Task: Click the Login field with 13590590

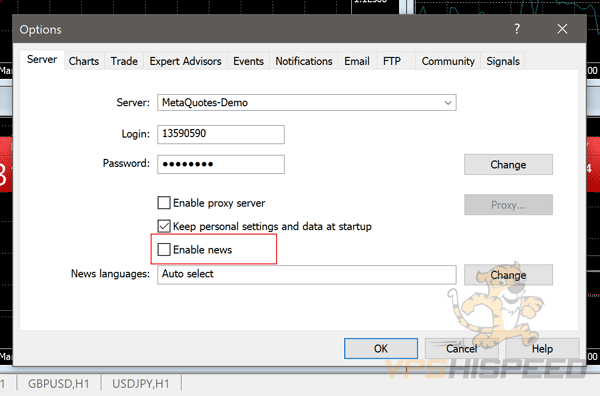Action: pyautogui.click(x=221, y=134)
